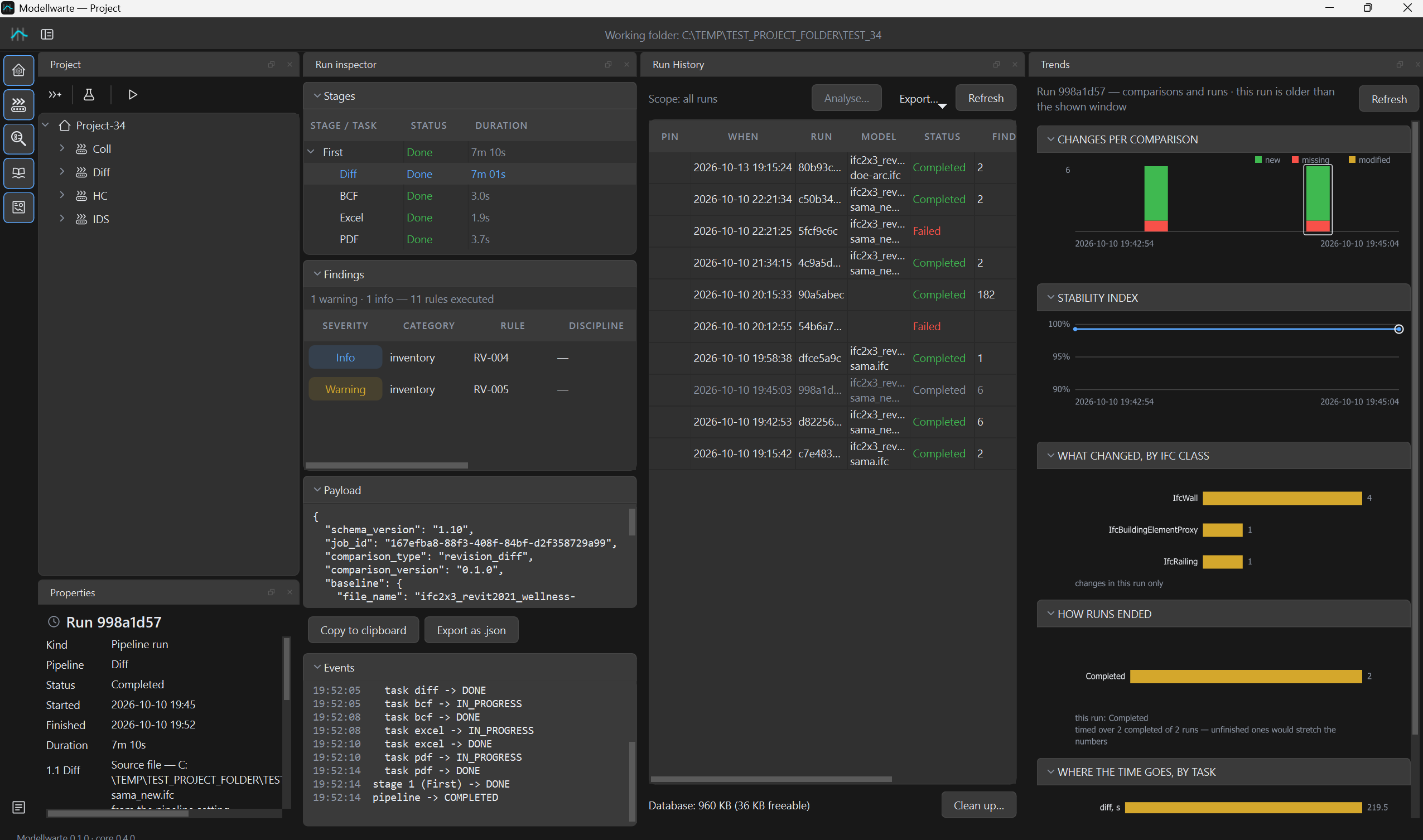
Task: Open the search inspect sidebar icon
Action: (18, 139)
